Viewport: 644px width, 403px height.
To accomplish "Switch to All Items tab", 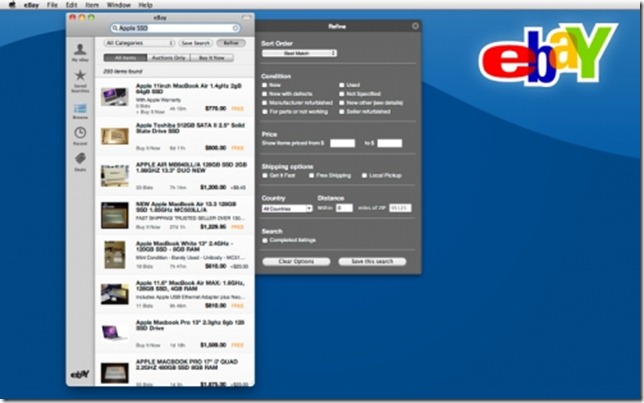I will (x=125, y=58).
